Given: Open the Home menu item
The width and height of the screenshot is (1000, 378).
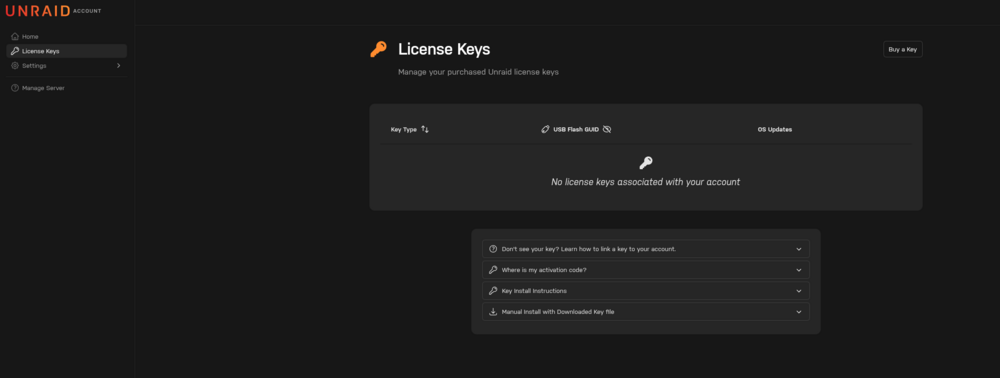Looking at the screenshot, I should (x=66, y=36).
